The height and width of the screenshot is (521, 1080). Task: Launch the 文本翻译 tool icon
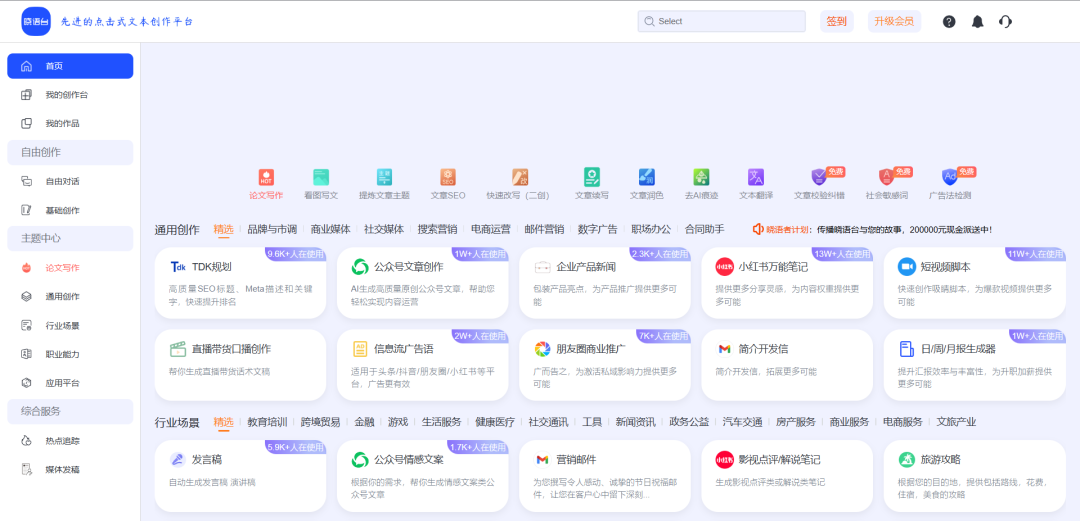point(756,177)
